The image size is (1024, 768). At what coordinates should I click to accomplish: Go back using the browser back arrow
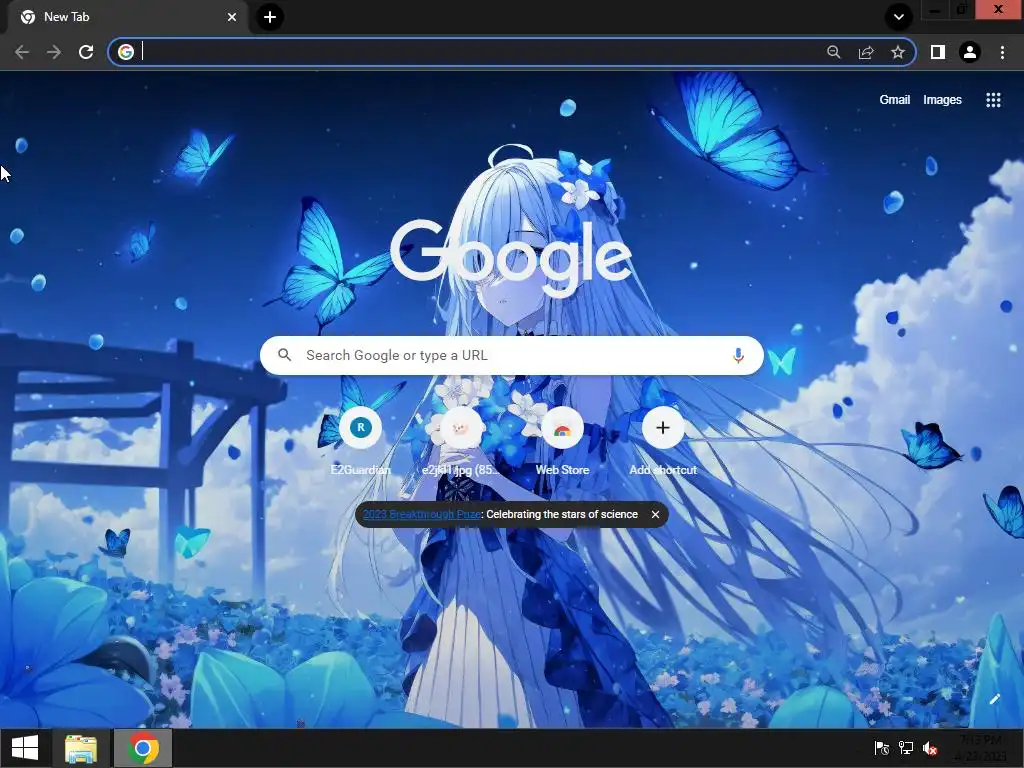(22, 52)
